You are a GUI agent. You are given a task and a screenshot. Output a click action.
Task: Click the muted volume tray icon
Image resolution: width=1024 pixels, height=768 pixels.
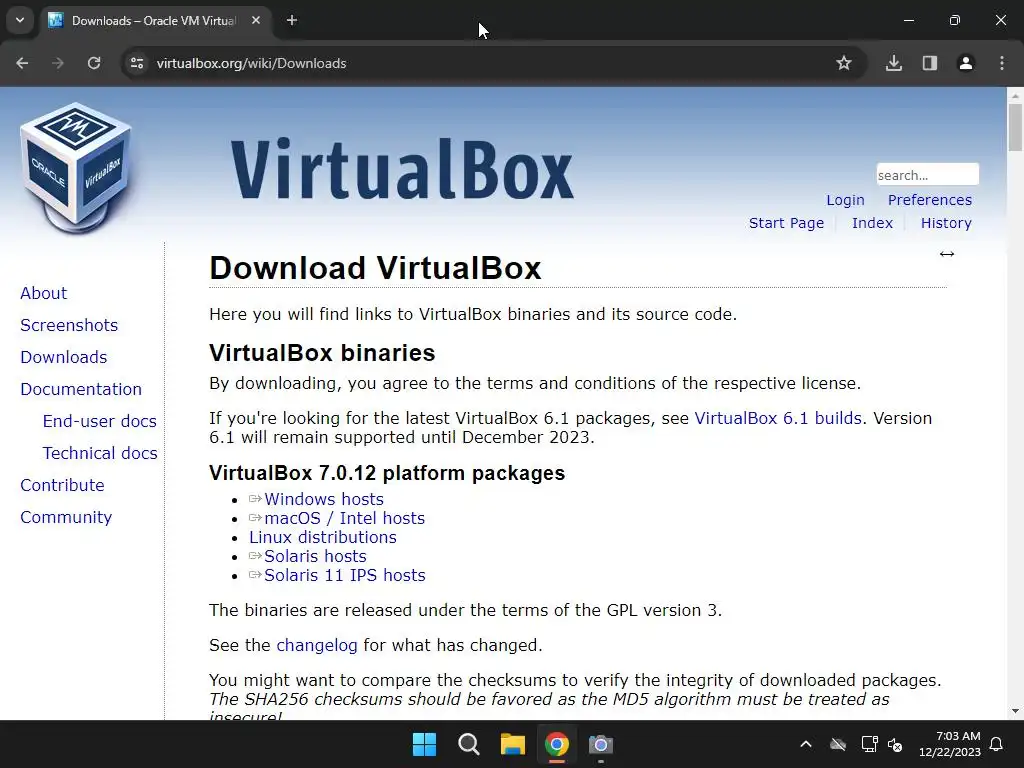click(895, 744)
